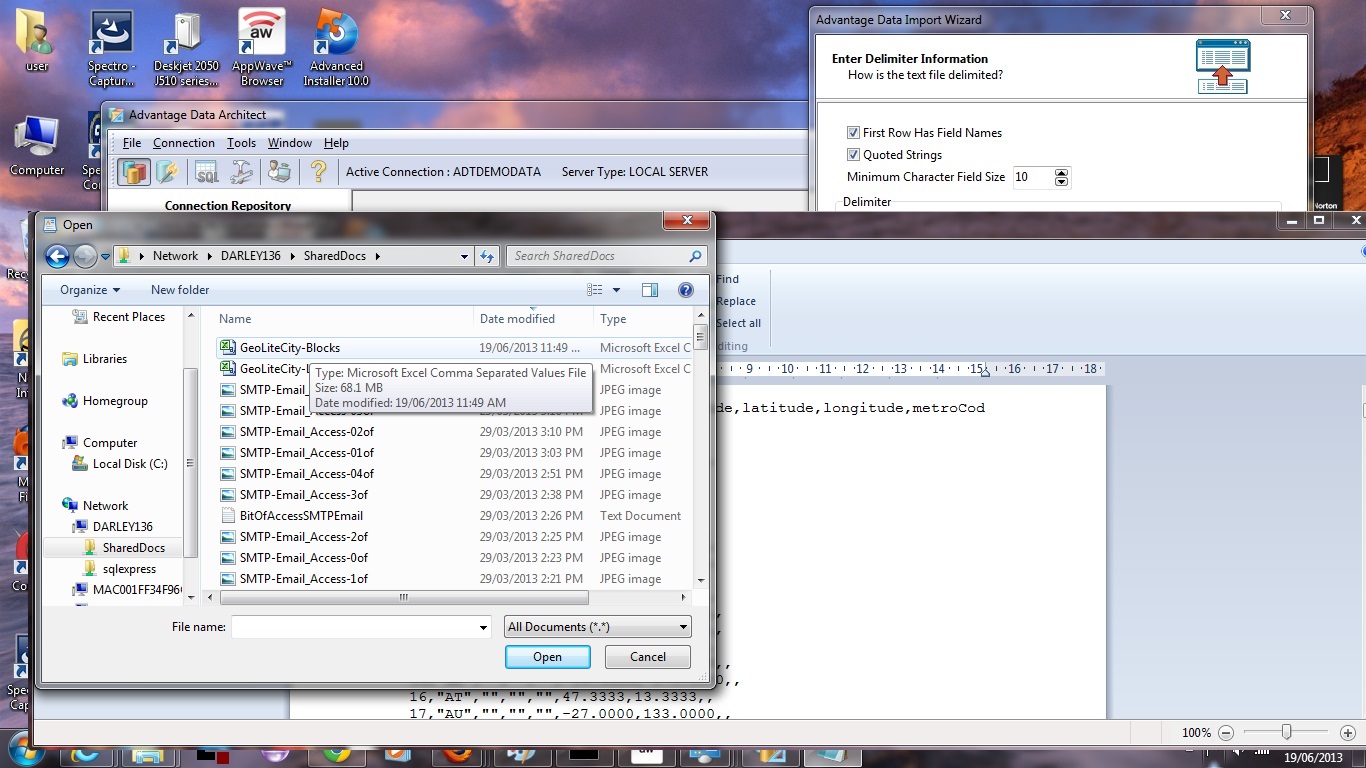Click the wrench tools toolbar icon
Screen dimensions: 1366x768
pyautogui.click(x=242, y=172)
